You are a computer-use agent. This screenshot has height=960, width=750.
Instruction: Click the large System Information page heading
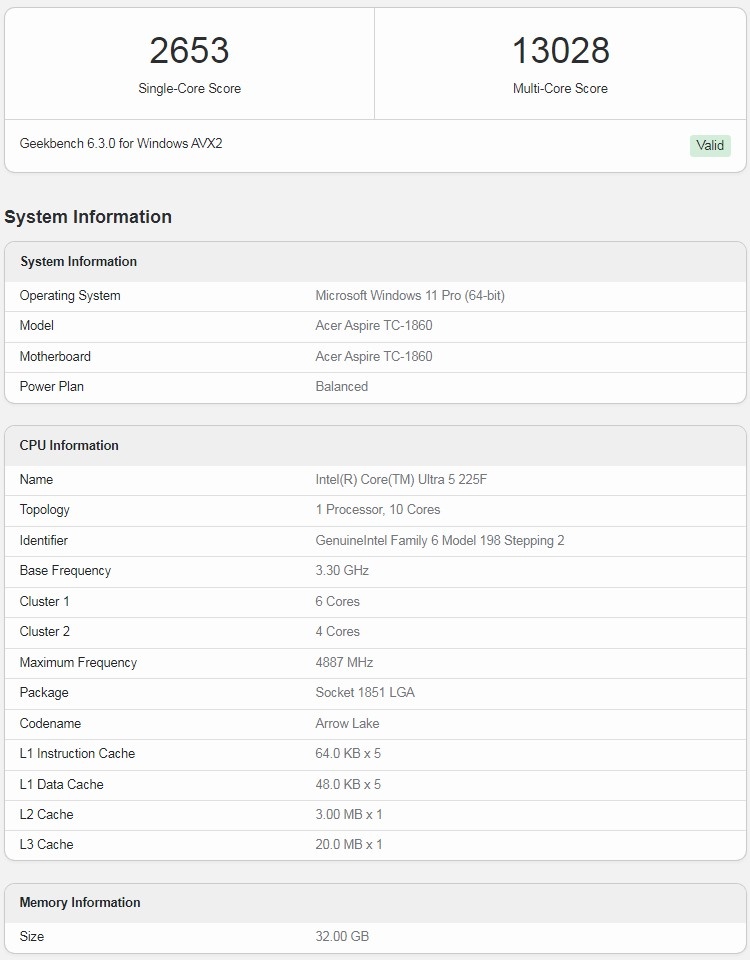point(88,217)
